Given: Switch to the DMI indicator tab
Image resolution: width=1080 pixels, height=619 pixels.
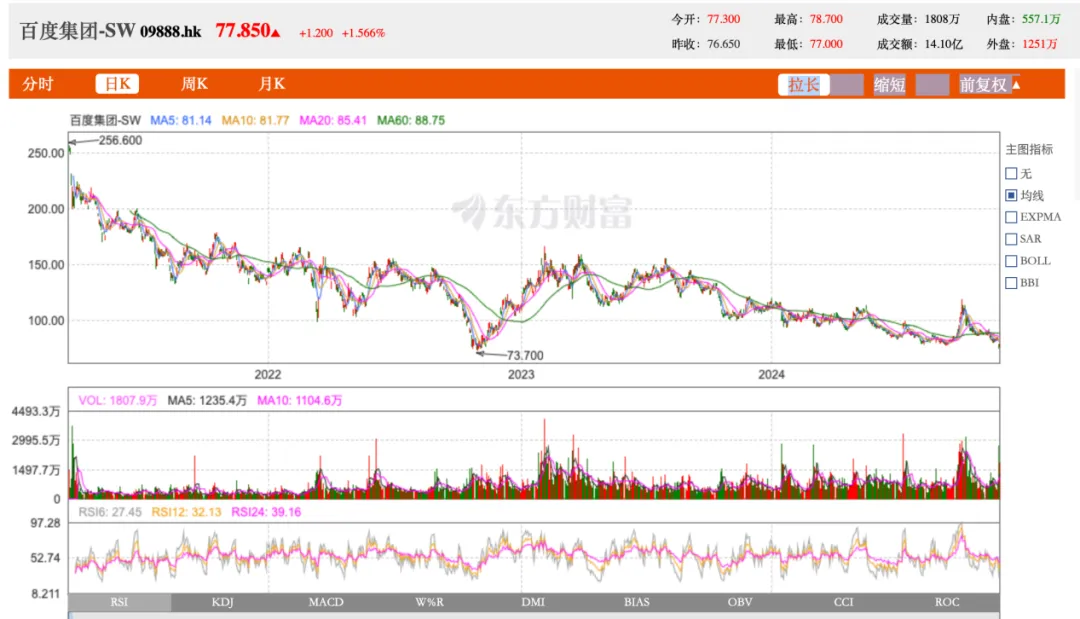Looking at the screenshot, I should coord(533,602).
